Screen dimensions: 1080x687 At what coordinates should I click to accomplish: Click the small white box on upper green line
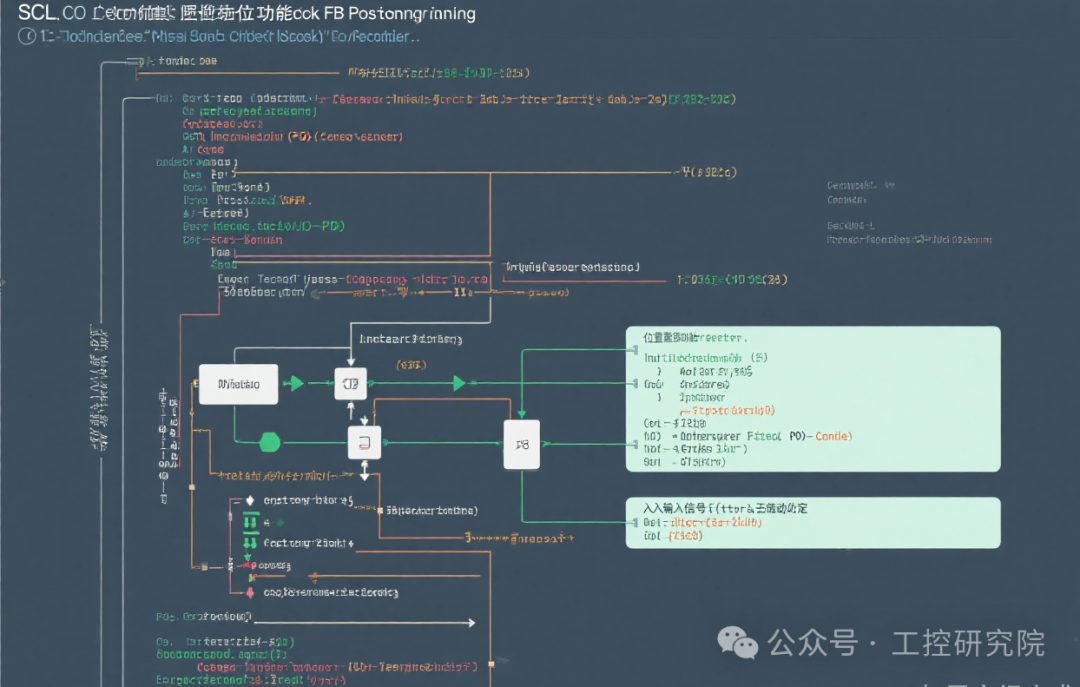coord(351,384)
